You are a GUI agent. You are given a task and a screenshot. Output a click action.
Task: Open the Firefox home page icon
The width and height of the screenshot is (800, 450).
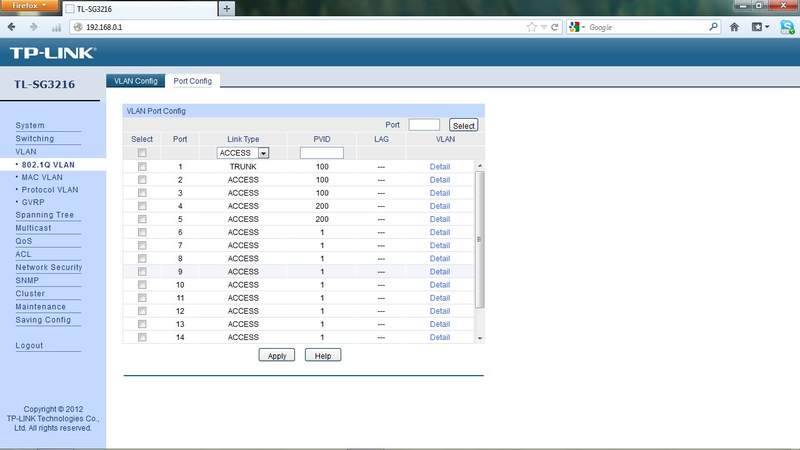(x=734, y=27)
